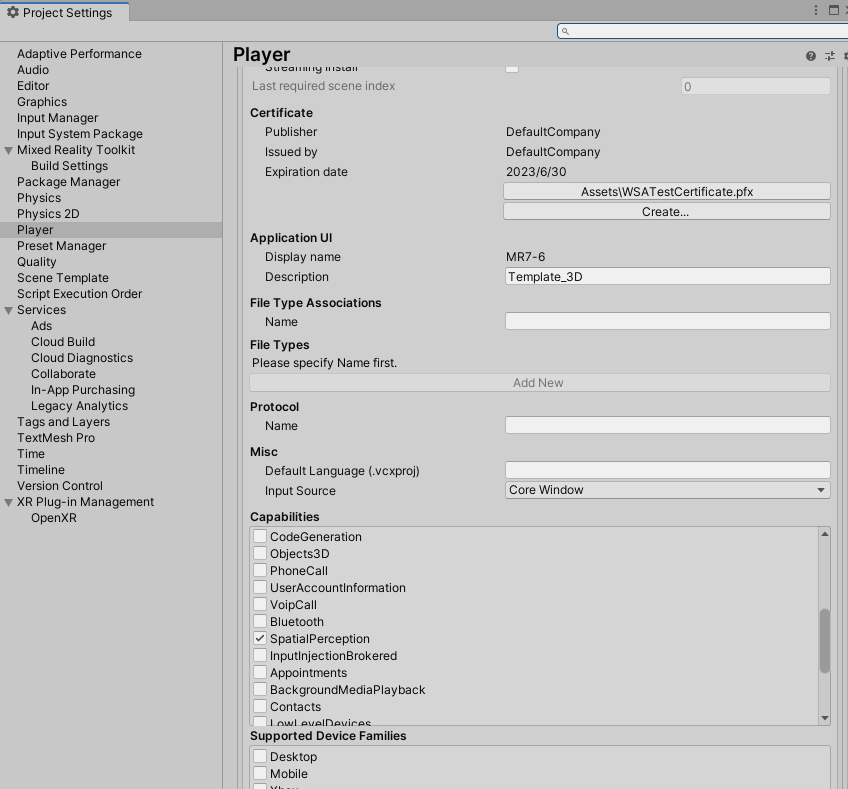848x789 pixels.
Task: Click the Description text field
Action: click(667, 276)
